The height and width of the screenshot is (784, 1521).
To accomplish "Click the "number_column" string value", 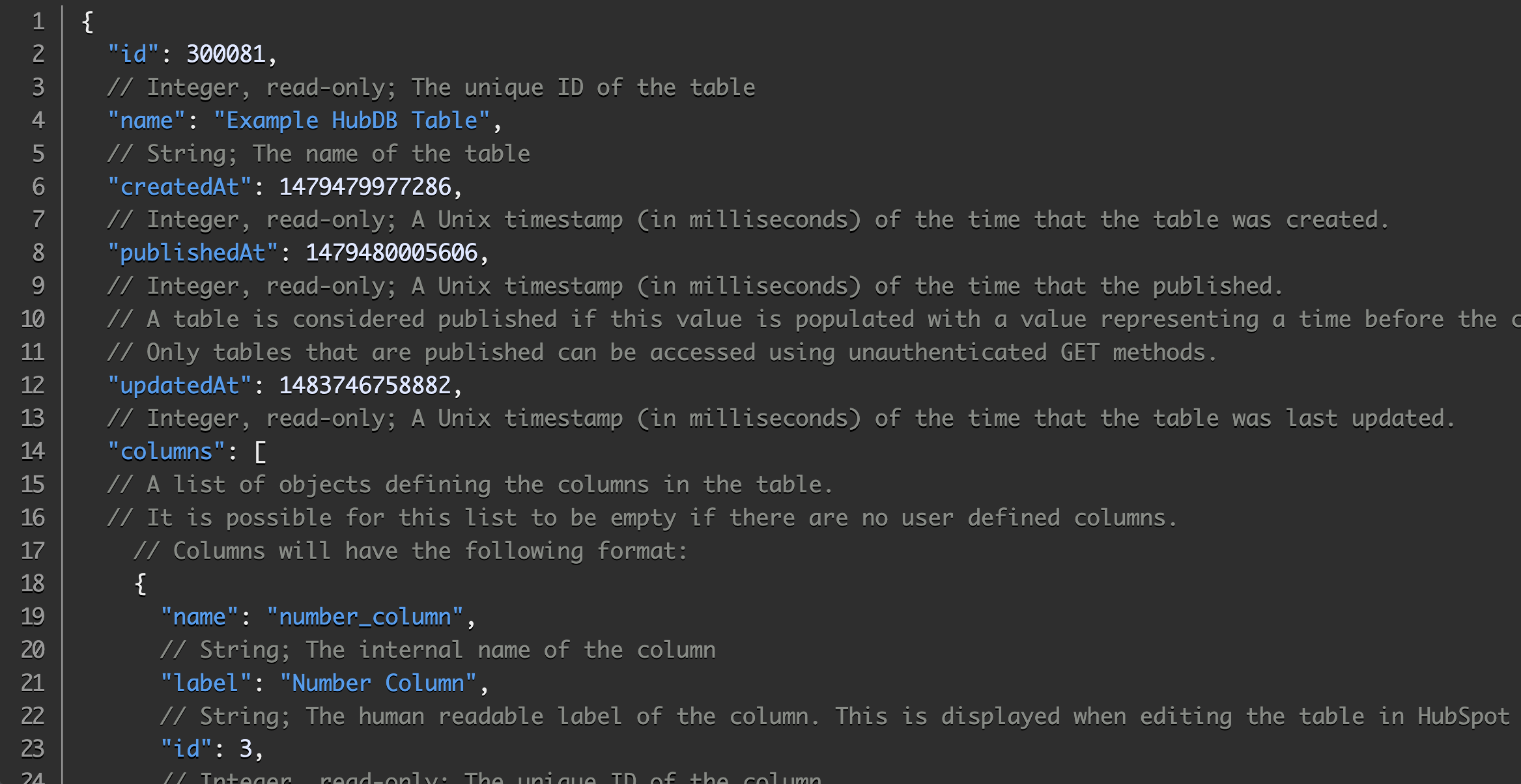I will click(x=365, y=617).
